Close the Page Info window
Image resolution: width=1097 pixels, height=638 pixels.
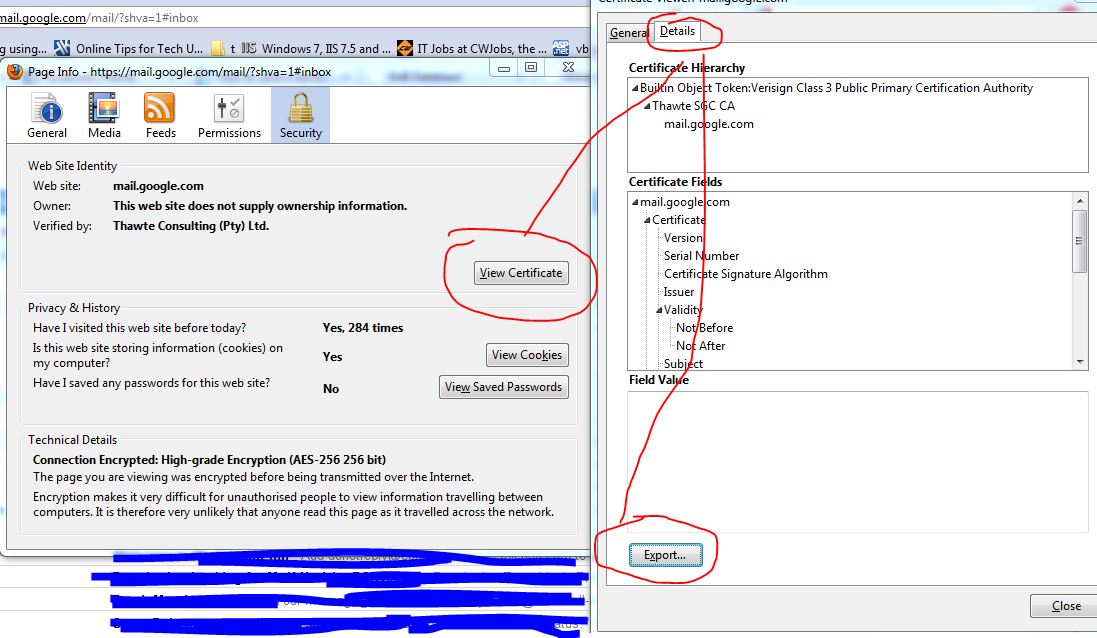pyautogui.click(x=568, y=68)
